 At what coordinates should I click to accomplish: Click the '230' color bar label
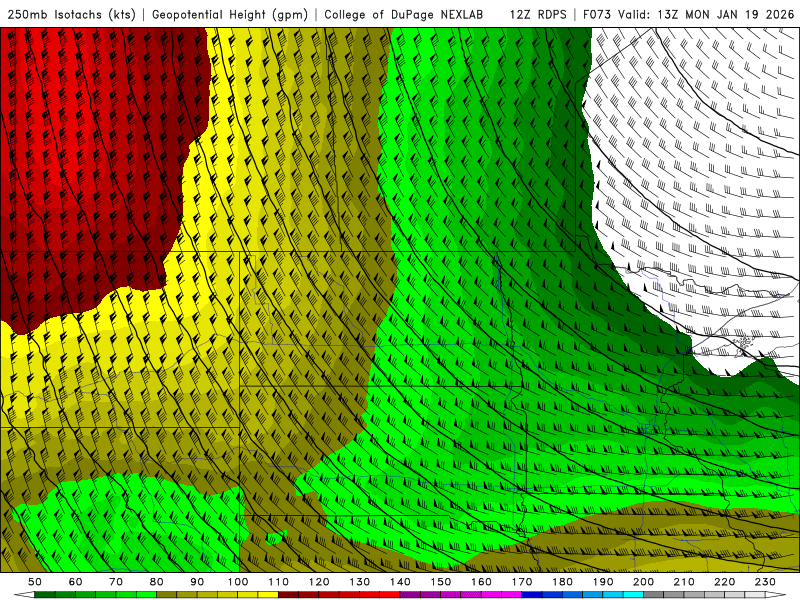(x=765, y=582)
